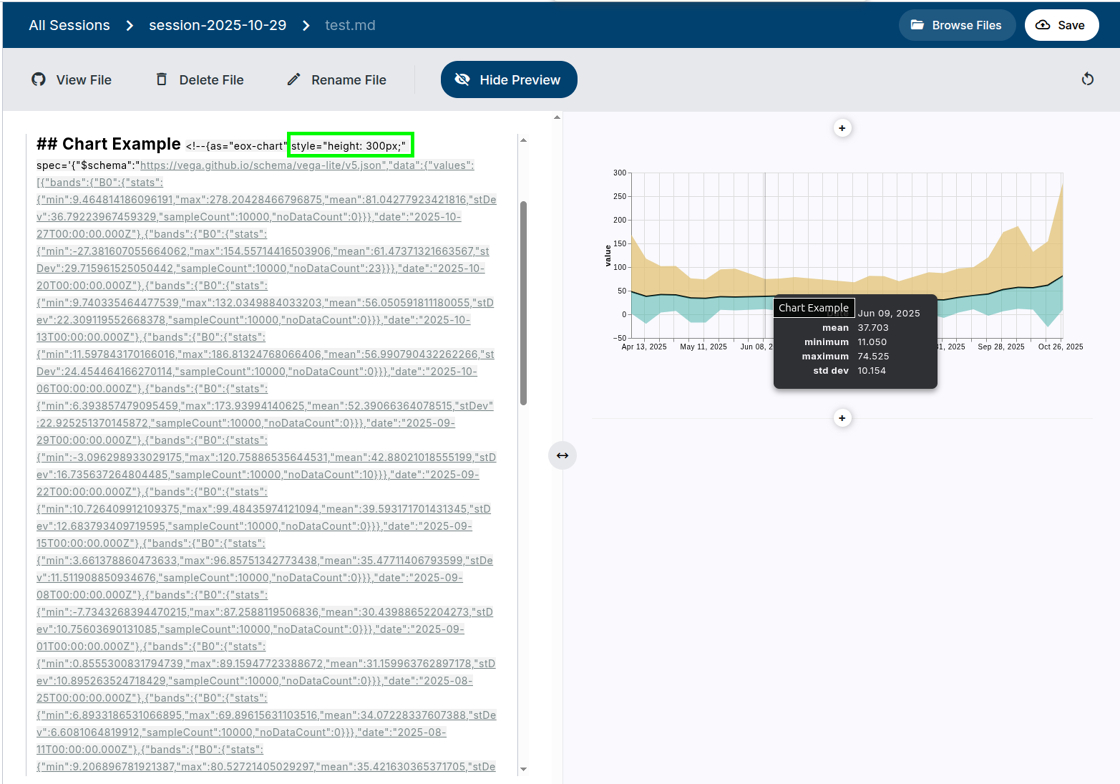
Task: Click the pane resize arrows handle
Action: tap(562, 456)
